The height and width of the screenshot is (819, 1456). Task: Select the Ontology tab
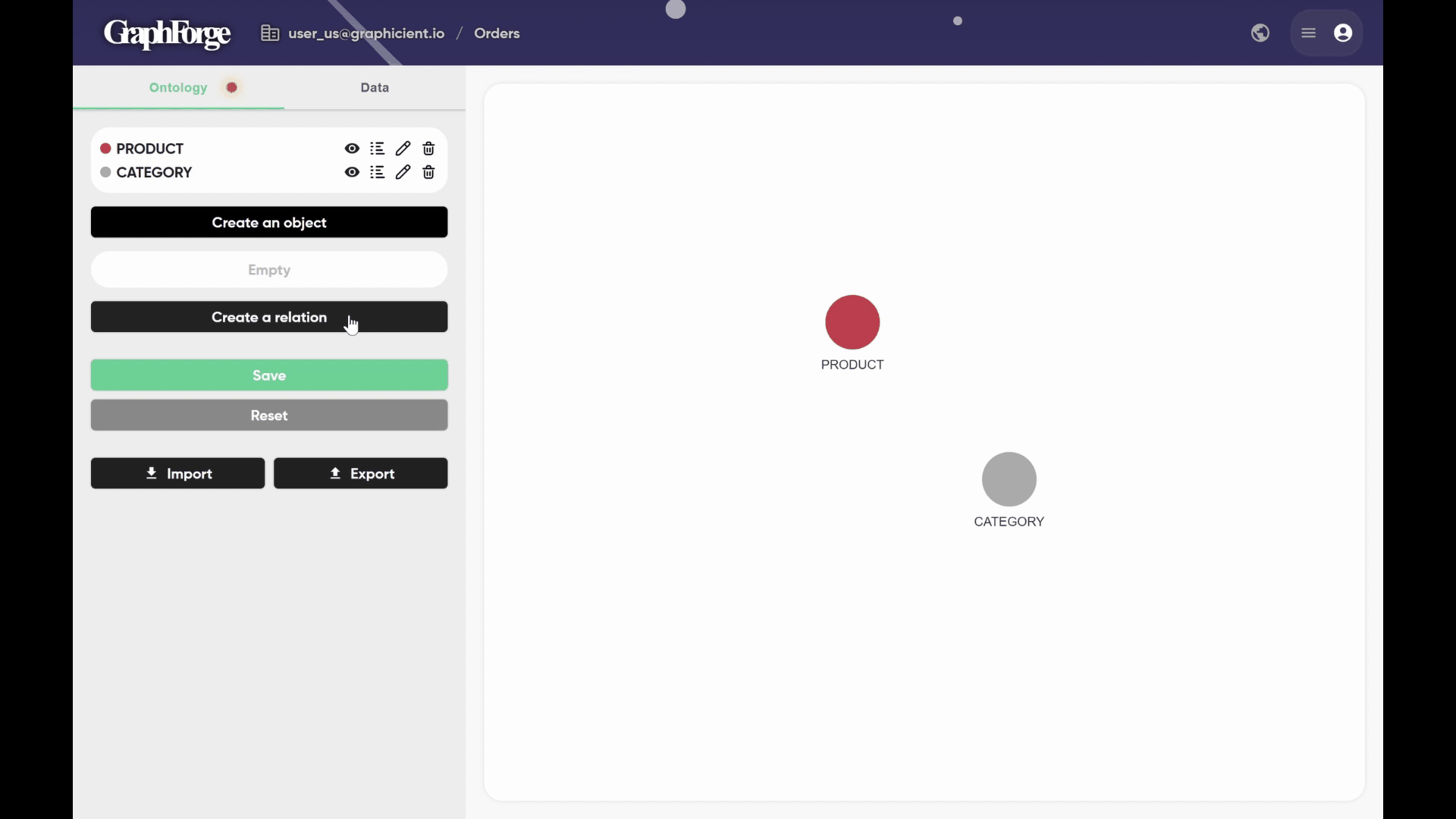click(178, 87)
